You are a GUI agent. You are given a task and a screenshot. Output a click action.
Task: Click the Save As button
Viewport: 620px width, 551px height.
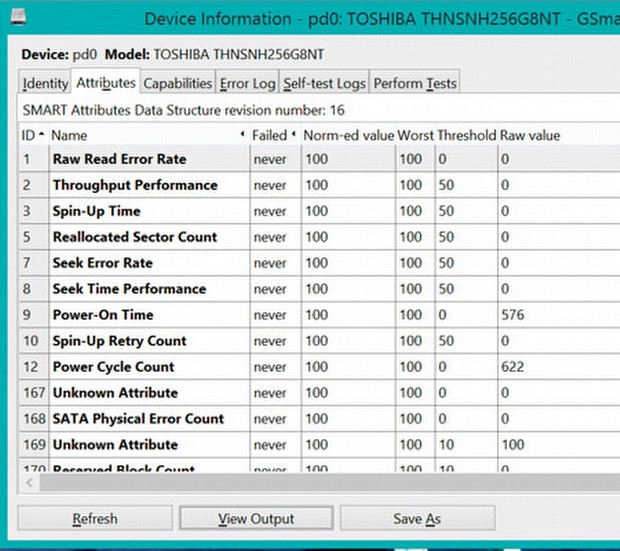417,518
